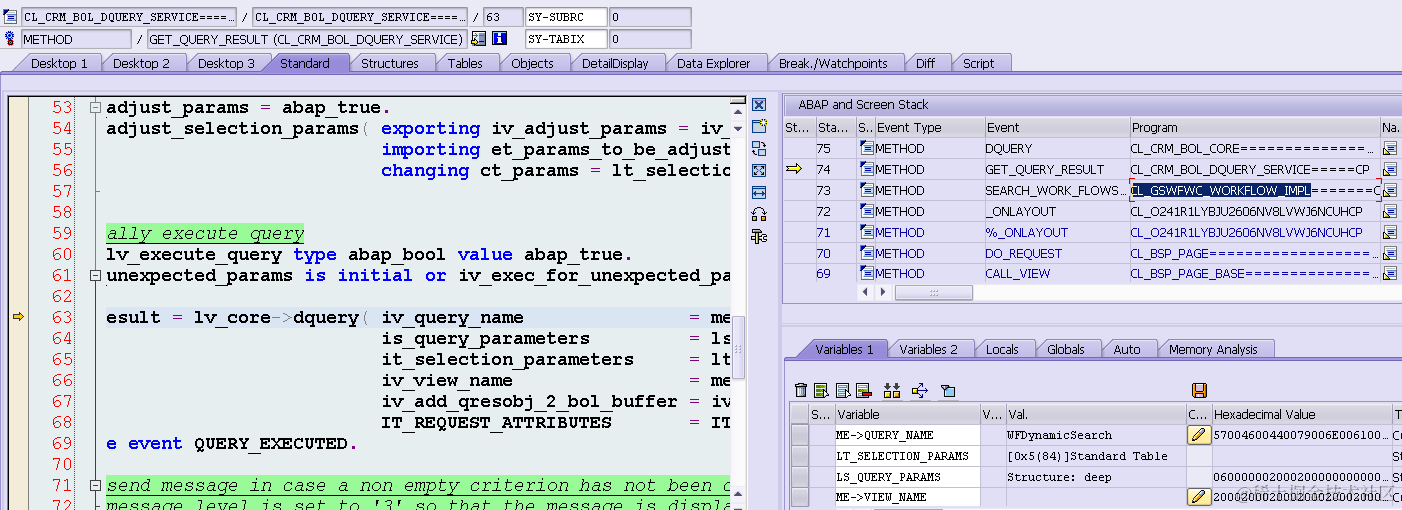Click the third icon in the Variables toolbar

point(843,390)
